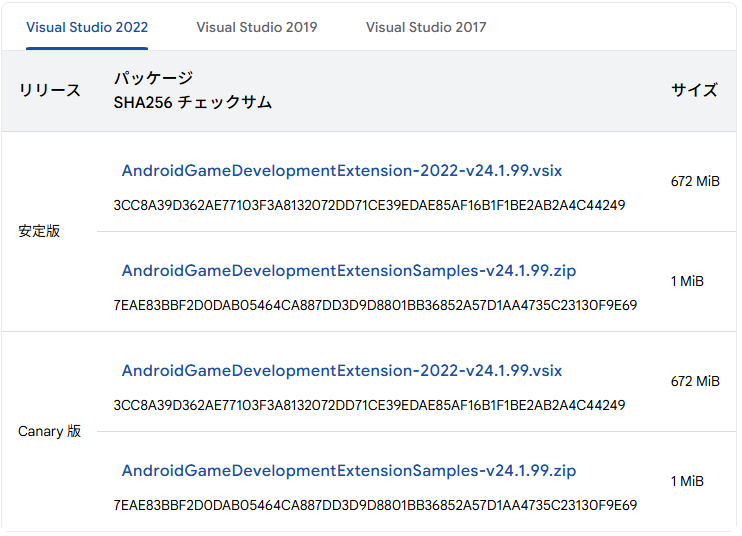This screenshot has height=536, width=742.
Task: Select the 7EAE83BB checksum in the 安定版 row
Action: tap(375, 305)
